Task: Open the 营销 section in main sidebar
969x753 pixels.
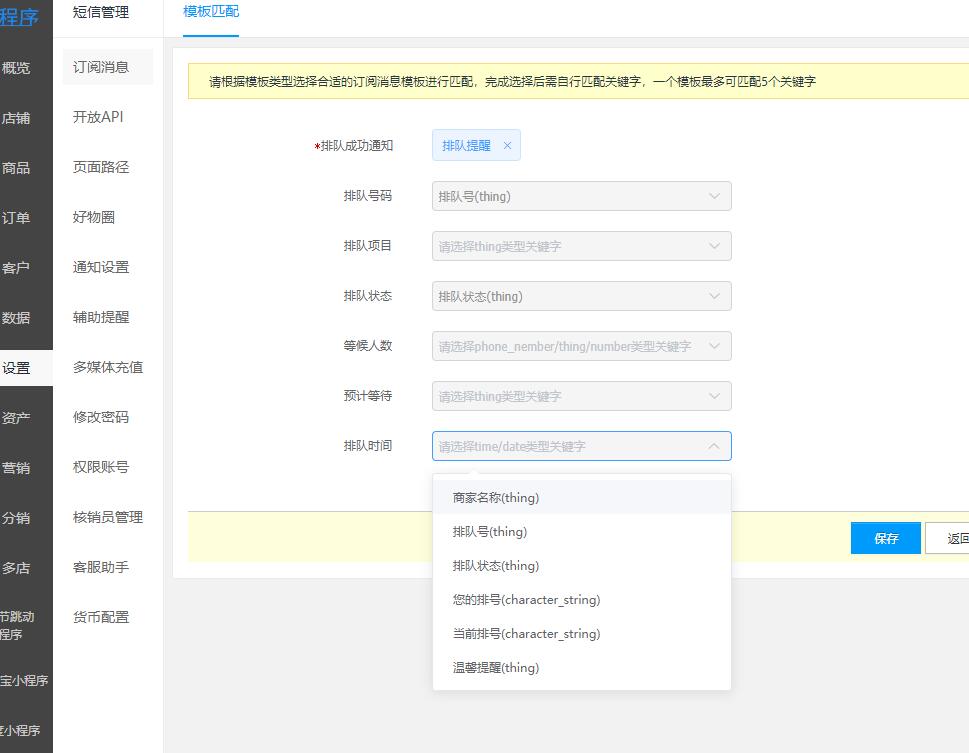Action: point(16,468)
